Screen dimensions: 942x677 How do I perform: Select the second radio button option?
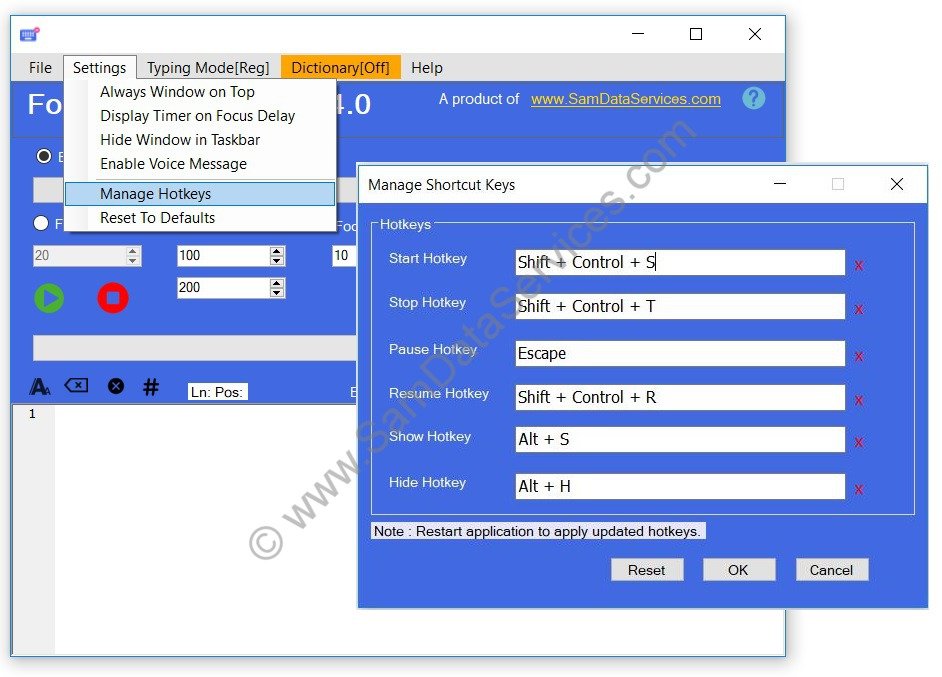tap(42, 222)
